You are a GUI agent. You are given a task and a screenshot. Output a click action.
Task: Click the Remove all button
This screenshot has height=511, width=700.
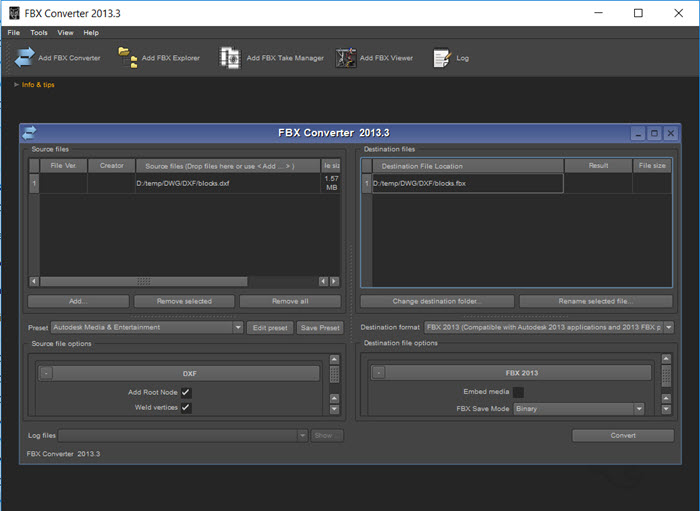[290, 301]
